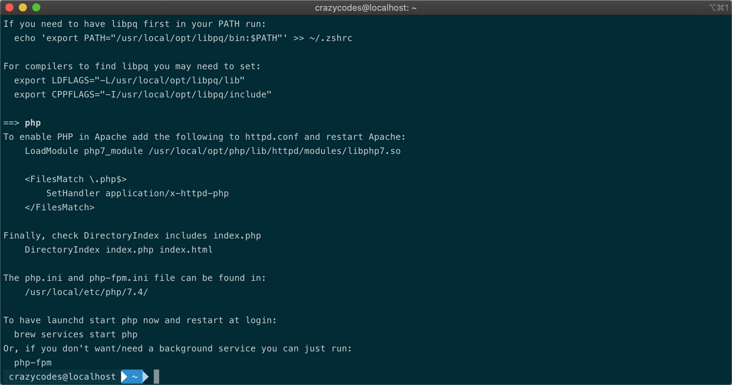Click the terminal cursor block

tap(156, 377)
